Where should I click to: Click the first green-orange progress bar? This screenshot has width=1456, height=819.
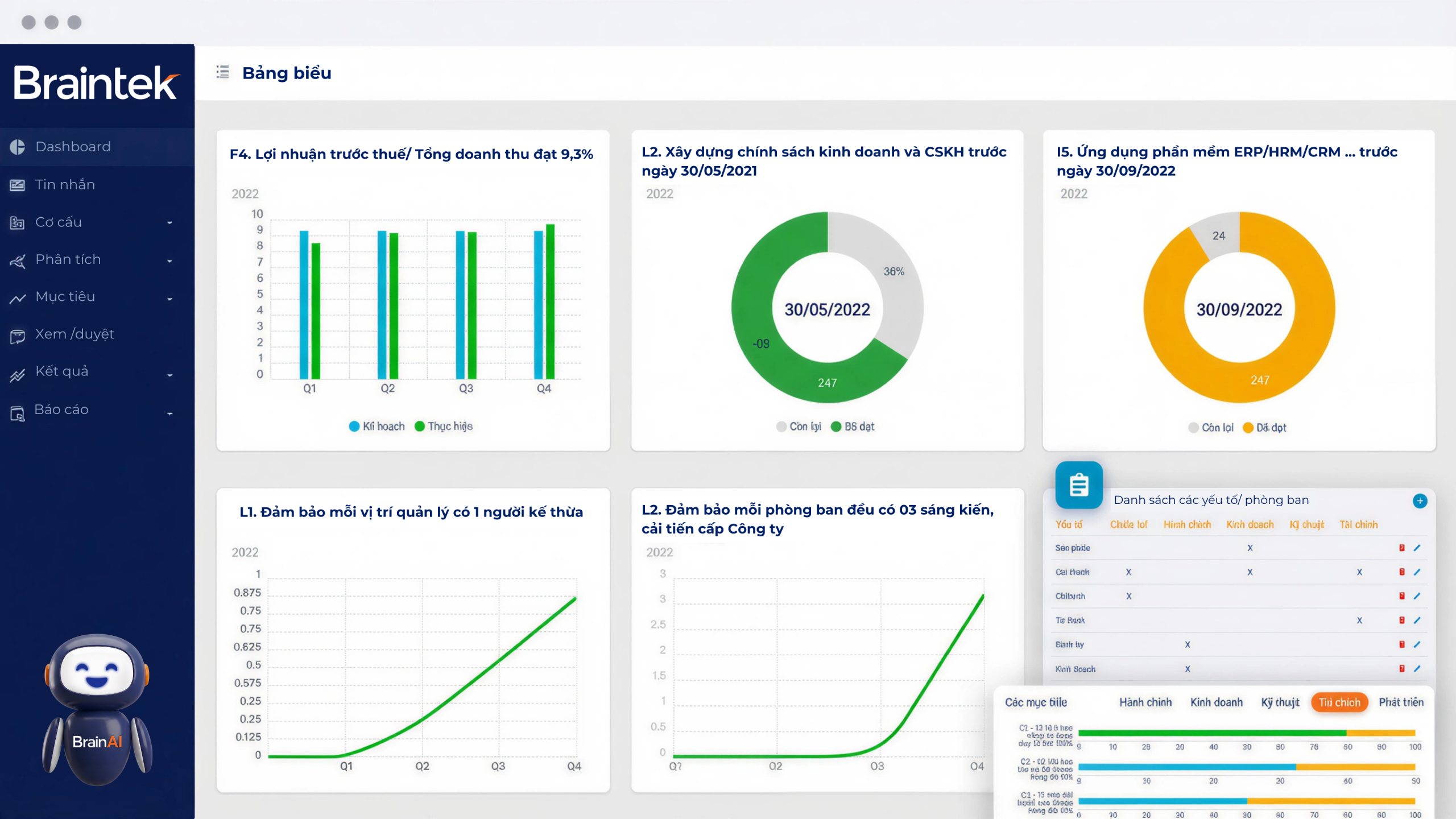coord(1246,733)
